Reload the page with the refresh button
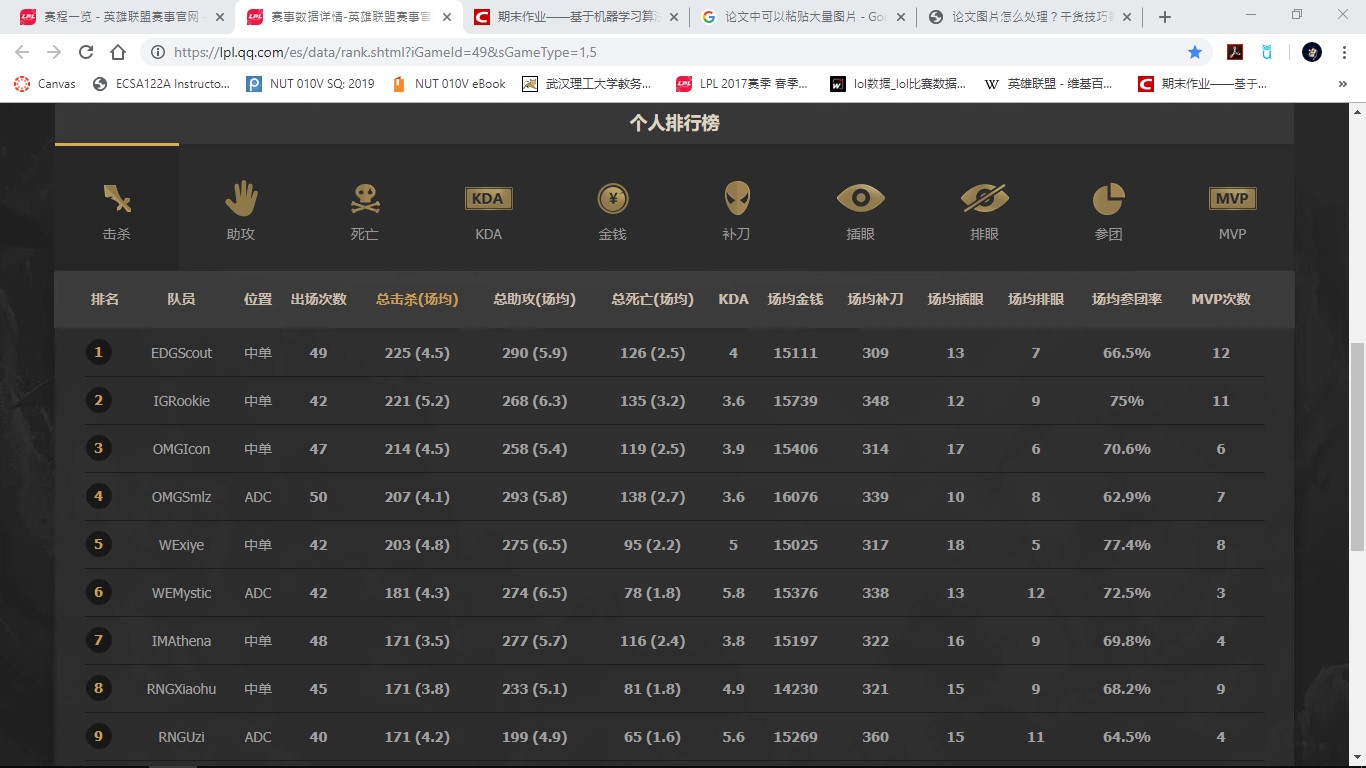Viewport: 1366px width, 768px height. 86,52
